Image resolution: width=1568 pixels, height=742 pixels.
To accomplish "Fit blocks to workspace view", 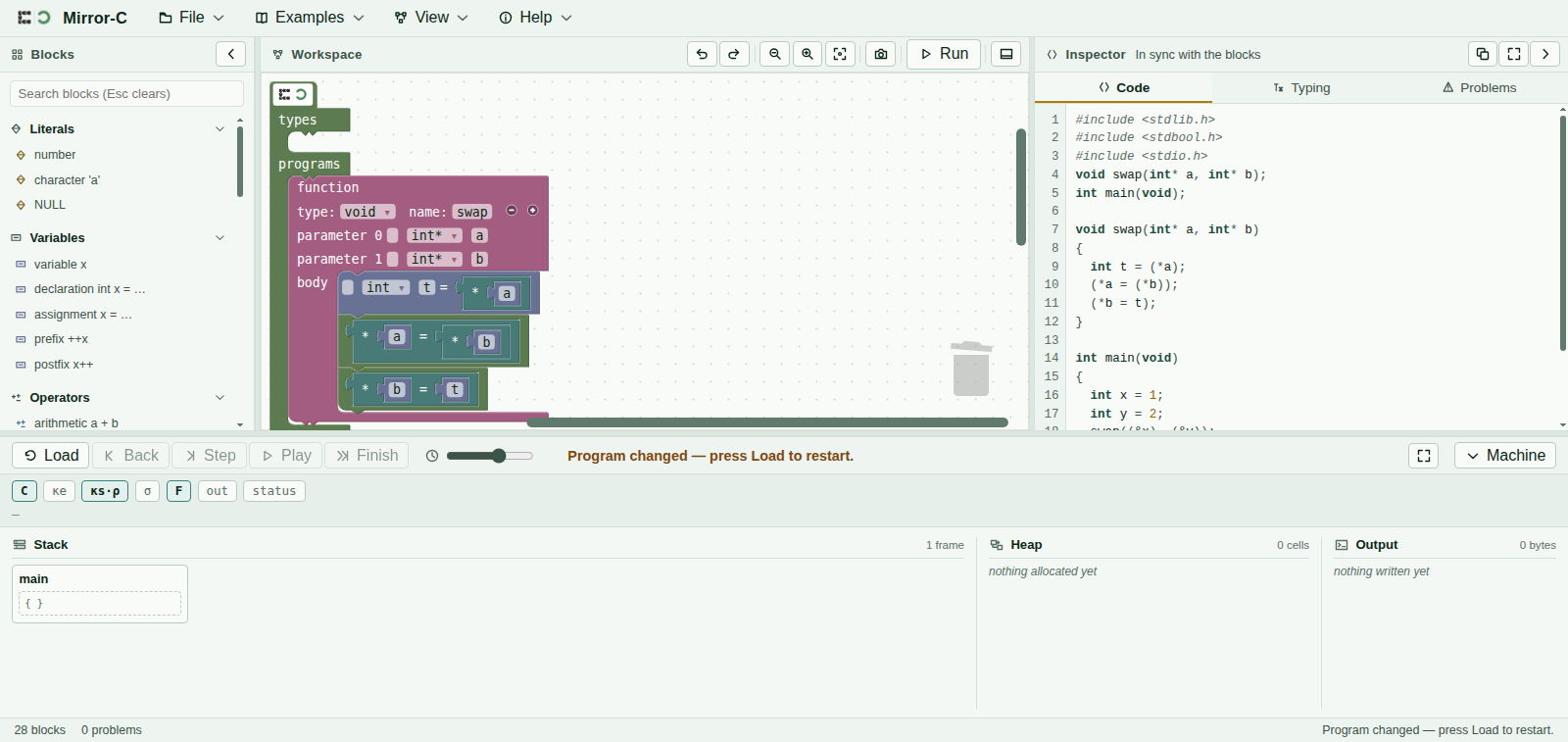I will pos(840,54).
